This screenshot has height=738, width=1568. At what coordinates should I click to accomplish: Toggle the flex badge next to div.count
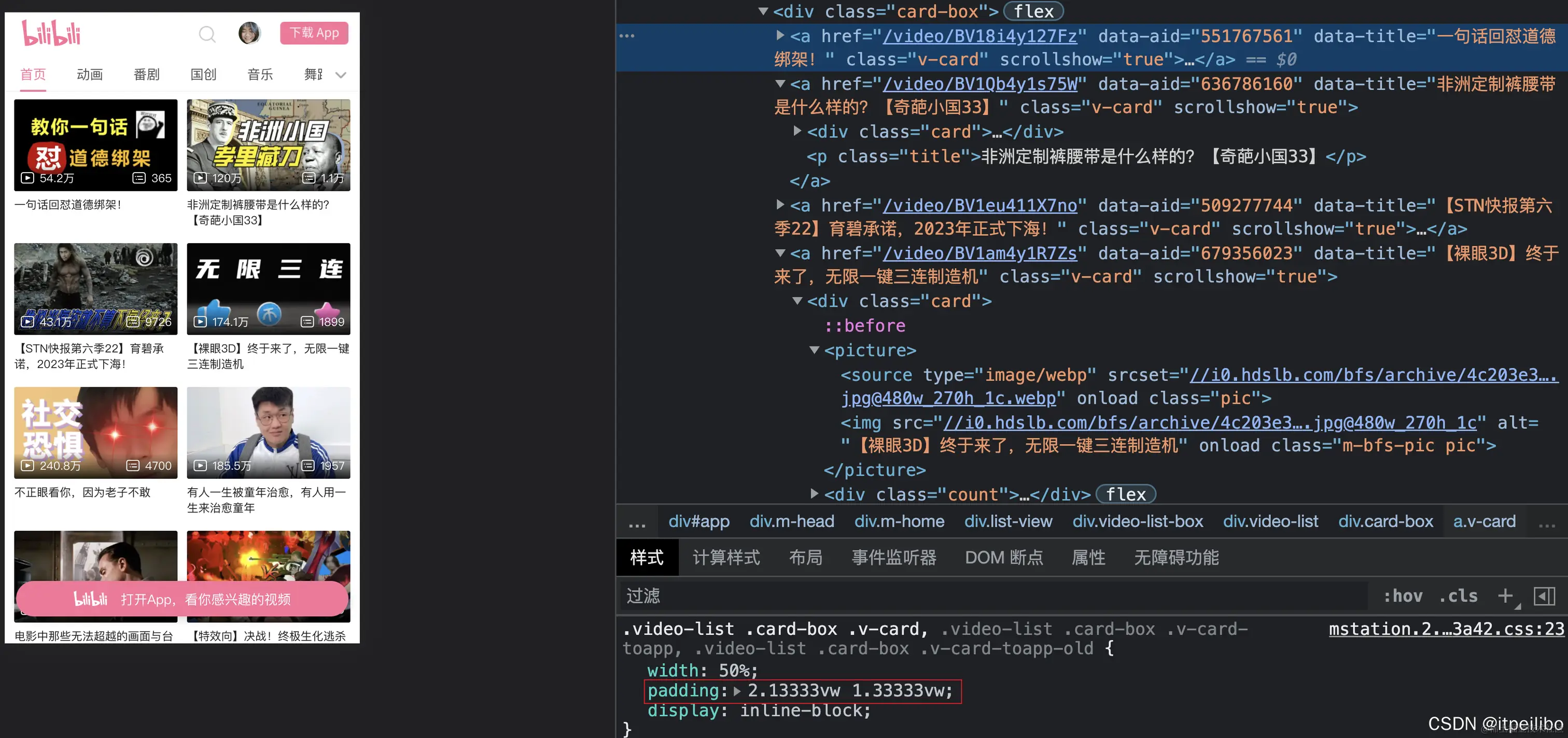tap(1126, 494)
